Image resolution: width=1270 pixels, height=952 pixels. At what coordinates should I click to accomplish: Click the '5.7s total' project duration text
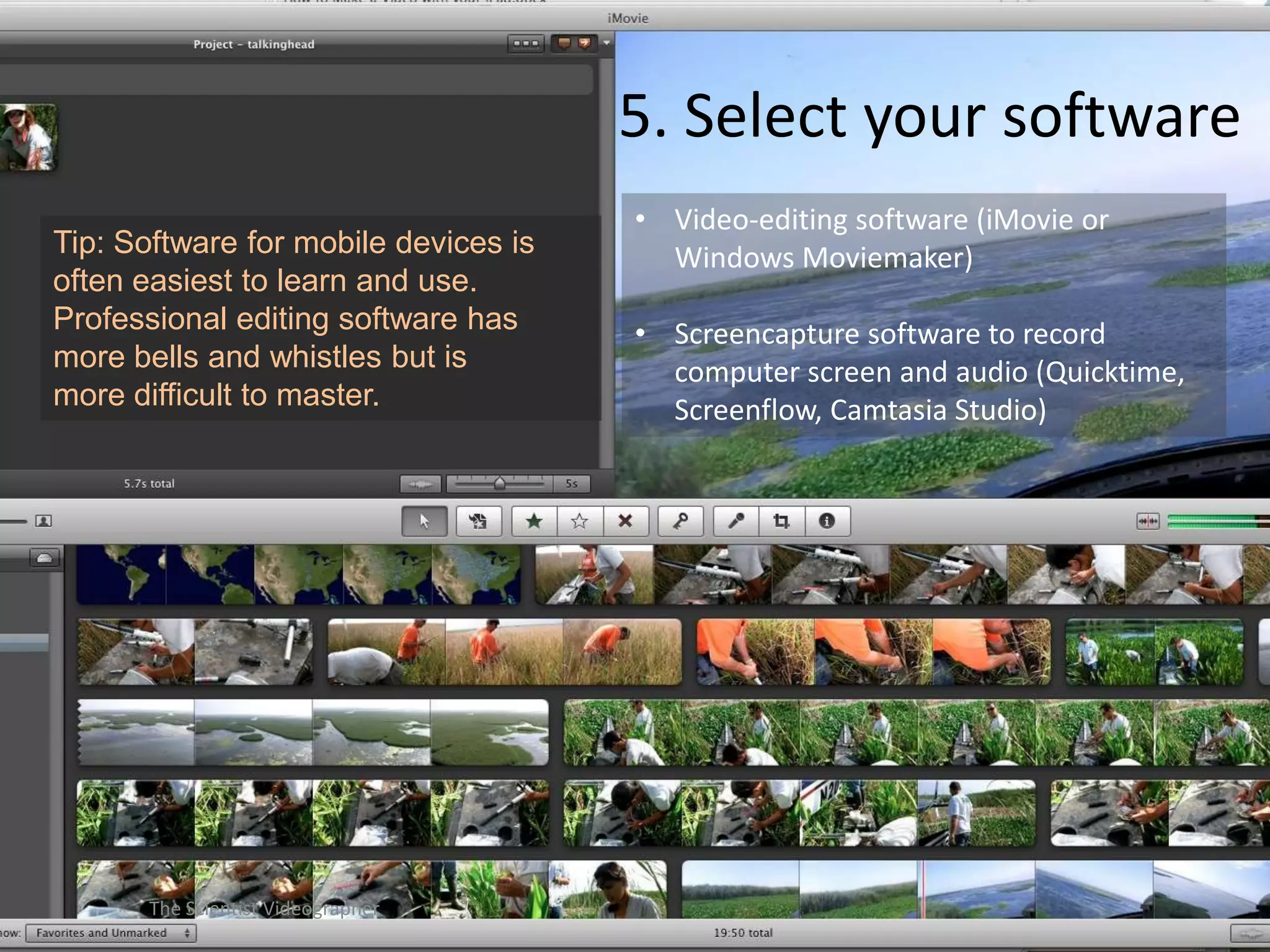tap(149, 483)
